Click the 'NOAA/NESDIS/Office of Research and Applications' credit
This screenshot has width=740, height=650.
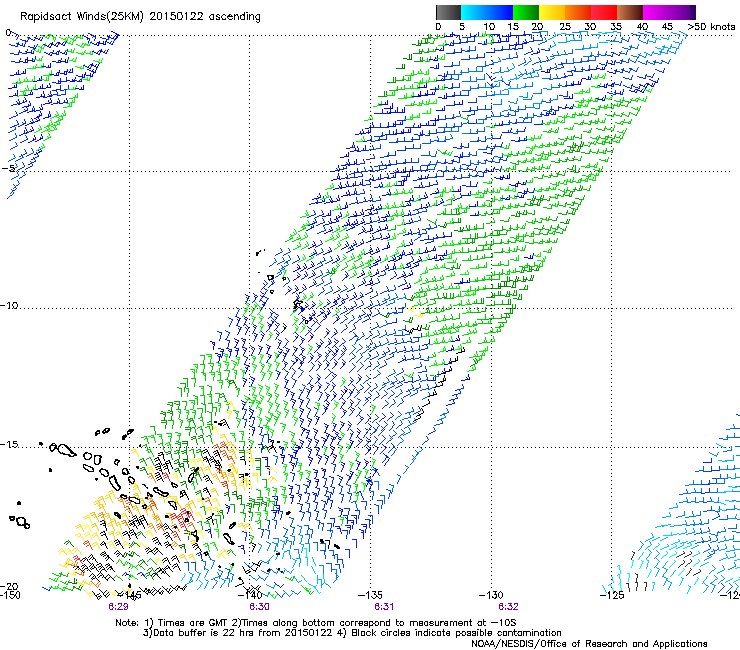[589, 644]
